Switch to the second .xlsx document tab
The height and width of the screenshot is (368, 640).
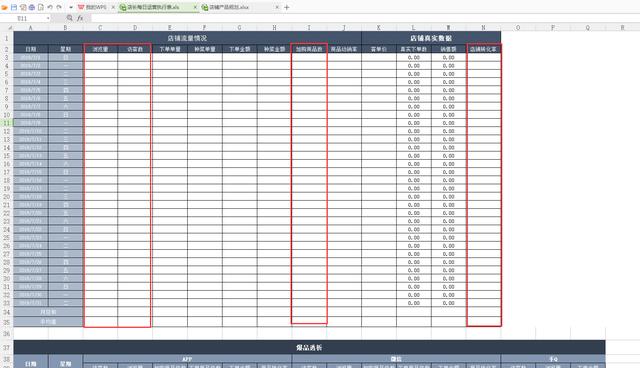tap(225, 7)
